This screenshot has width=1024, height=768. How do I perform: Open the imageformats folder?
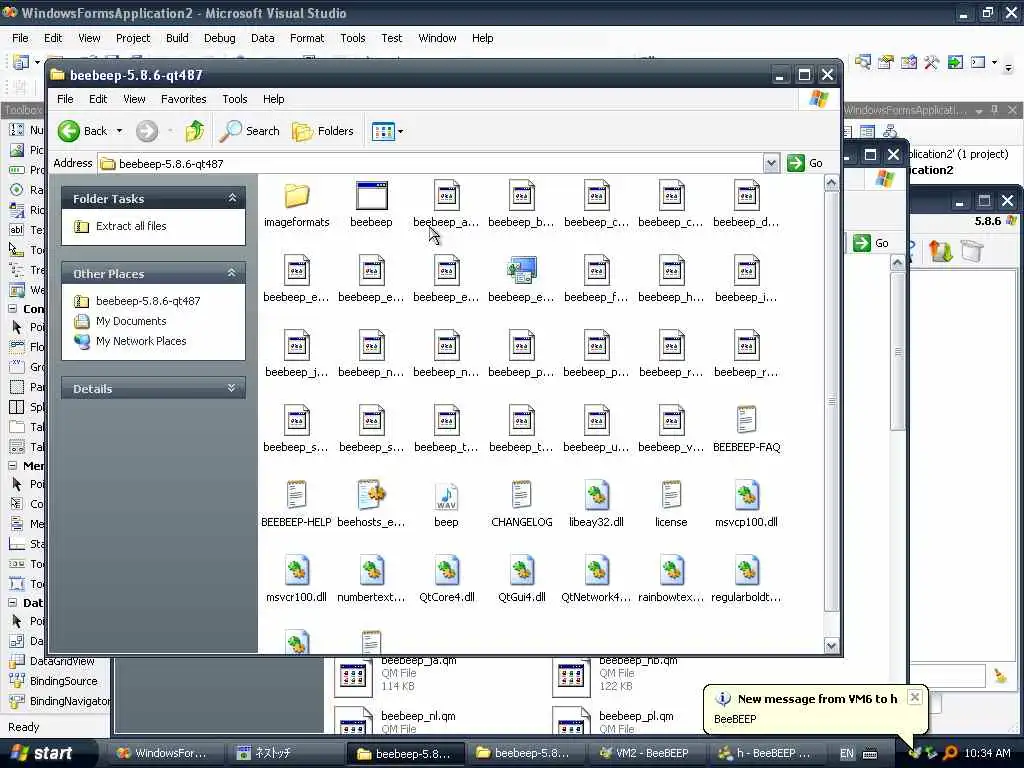pyautogui.click(x=296, y=197)
